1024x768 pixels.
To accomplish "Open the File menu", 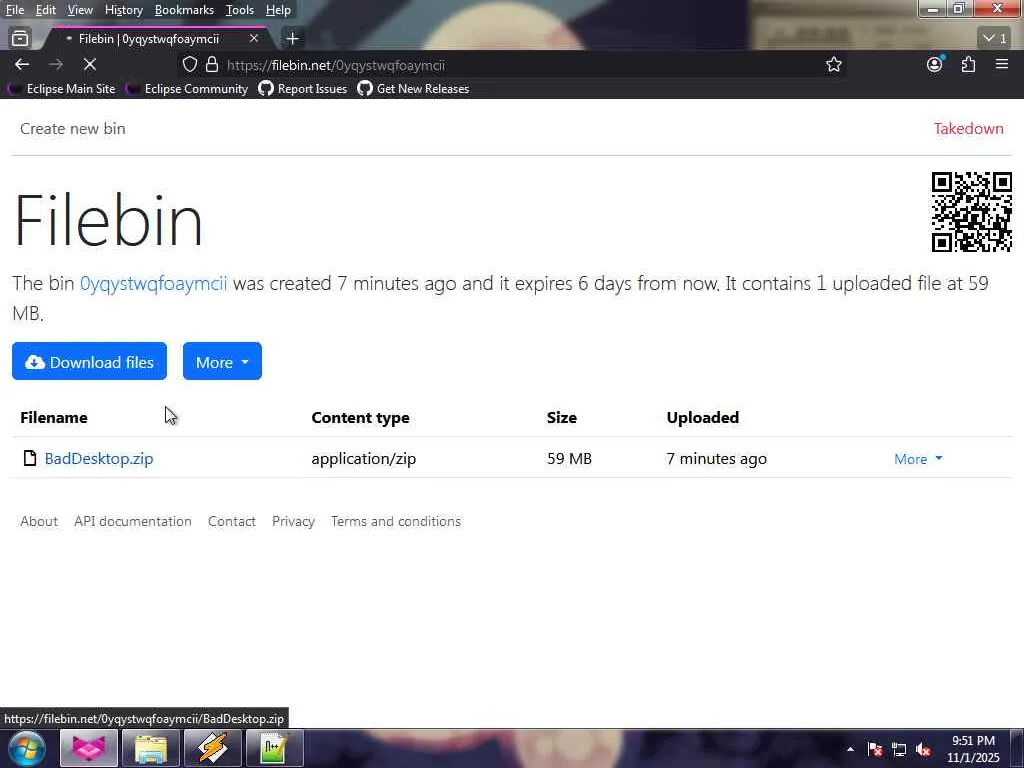I will coord(14,10).
